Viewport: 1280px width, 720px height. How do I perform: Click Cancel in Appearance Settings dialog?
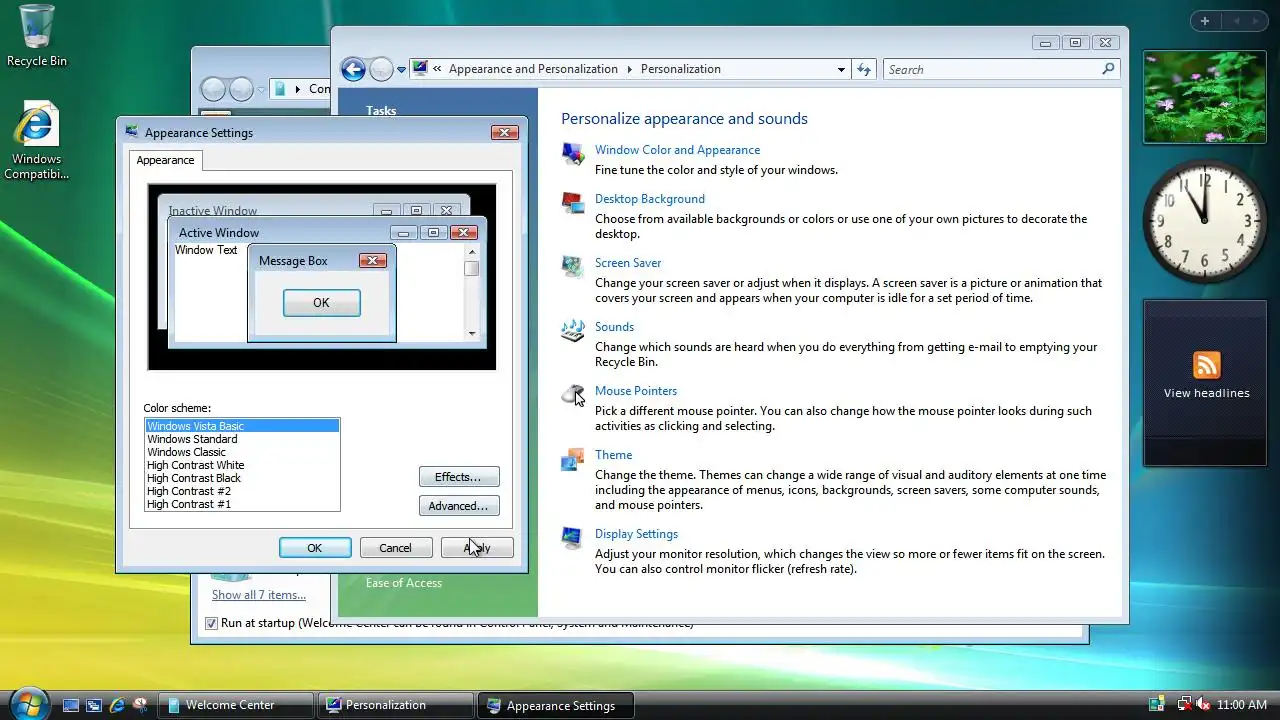coord(395,548)
